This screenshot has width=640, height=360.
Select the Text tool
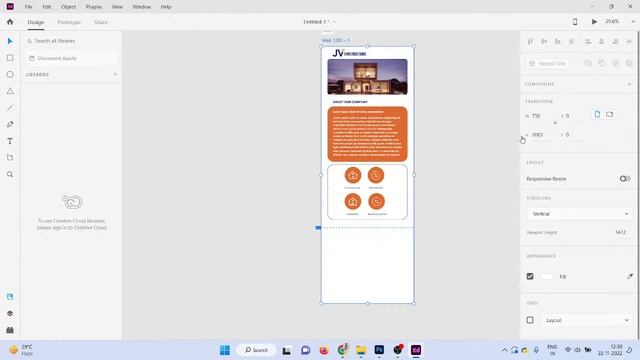pyautogui.click(x=10, y=141)
